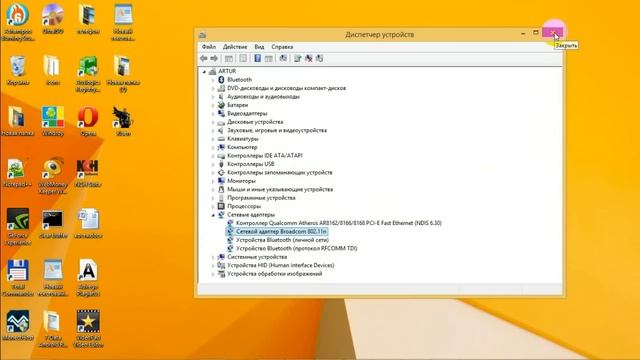This screenshot has width=640, height=360.
Task: Select Контроллеры IDE ATA/ATAPI
Action: pos(264,156)
